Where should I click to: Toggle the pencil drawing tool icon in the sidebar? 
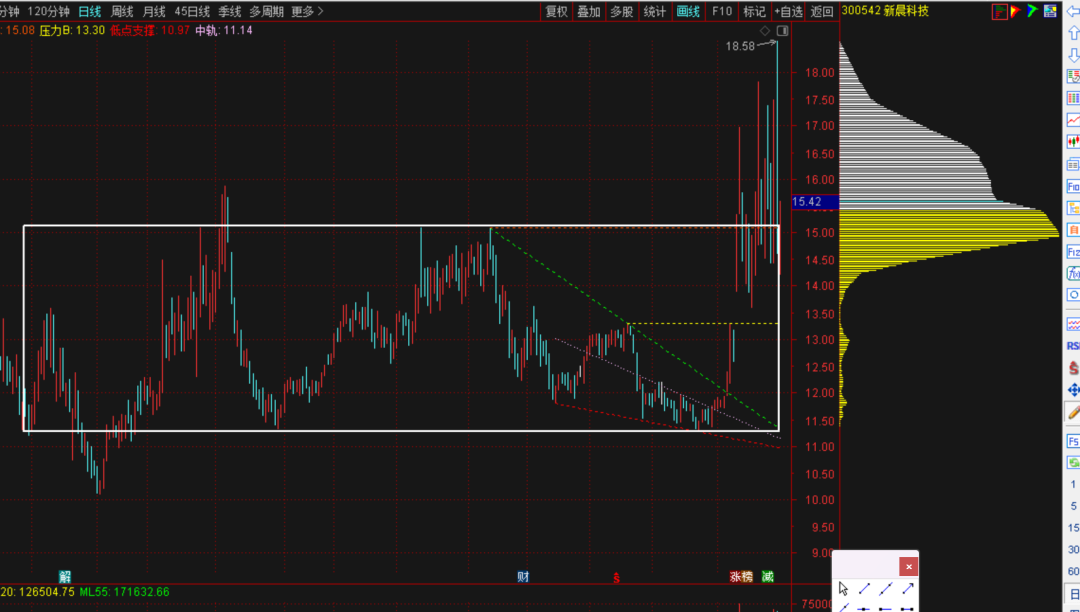pos(1073,412)
